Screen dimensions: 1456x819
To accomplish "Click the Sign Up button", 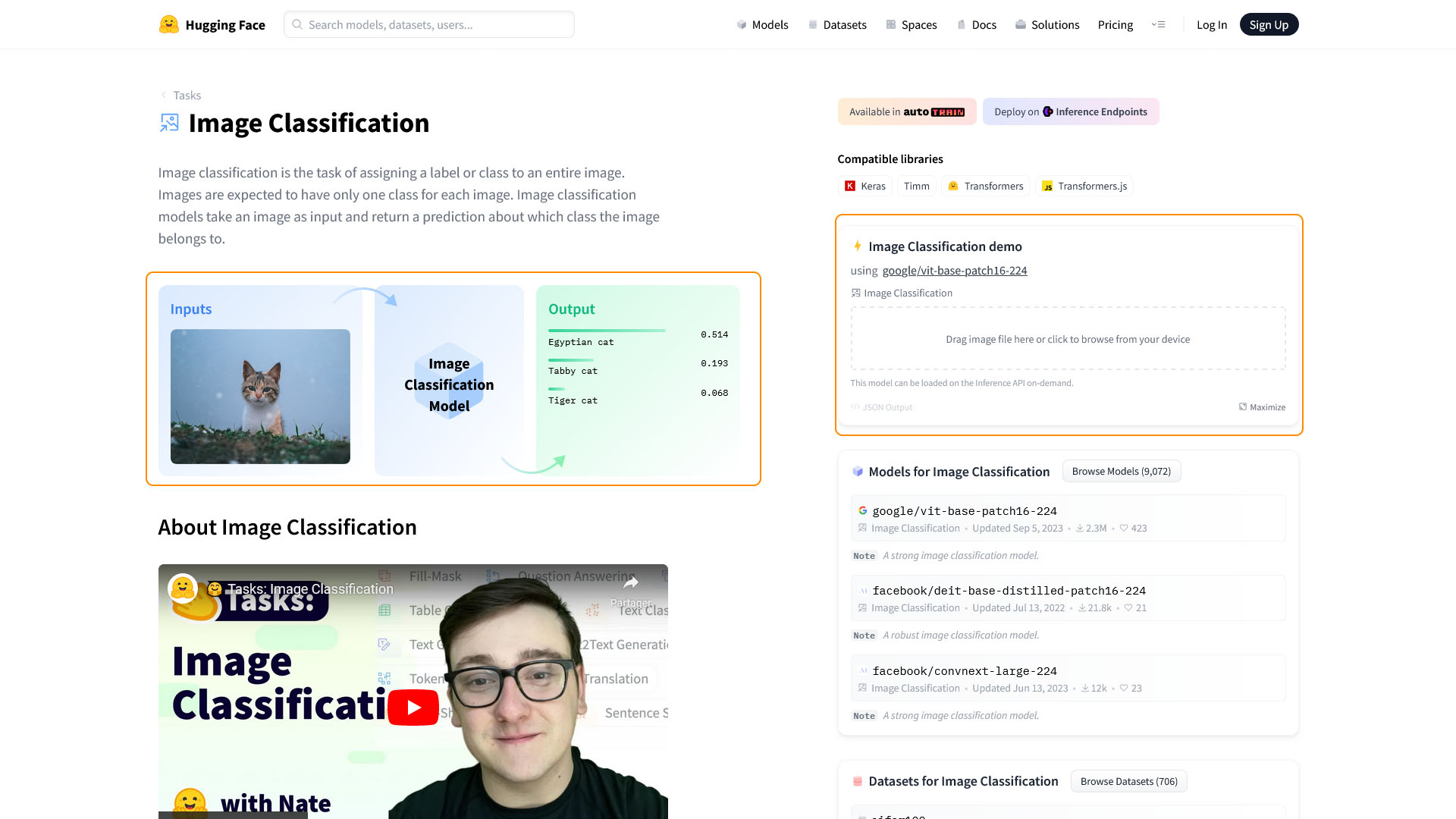I will [1269, 25].
